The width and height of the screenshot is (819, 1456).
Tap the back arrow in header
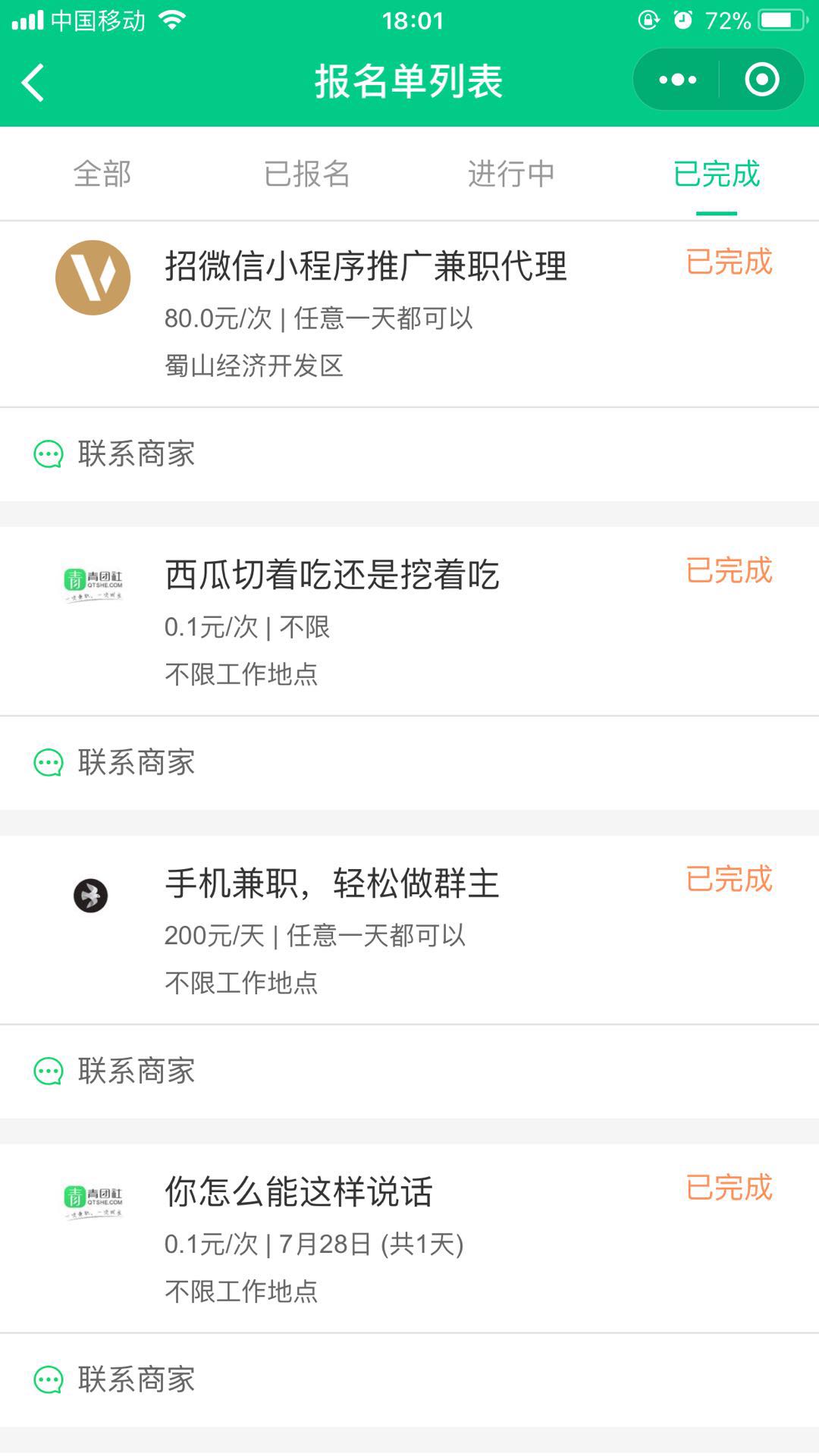point(33,82)
